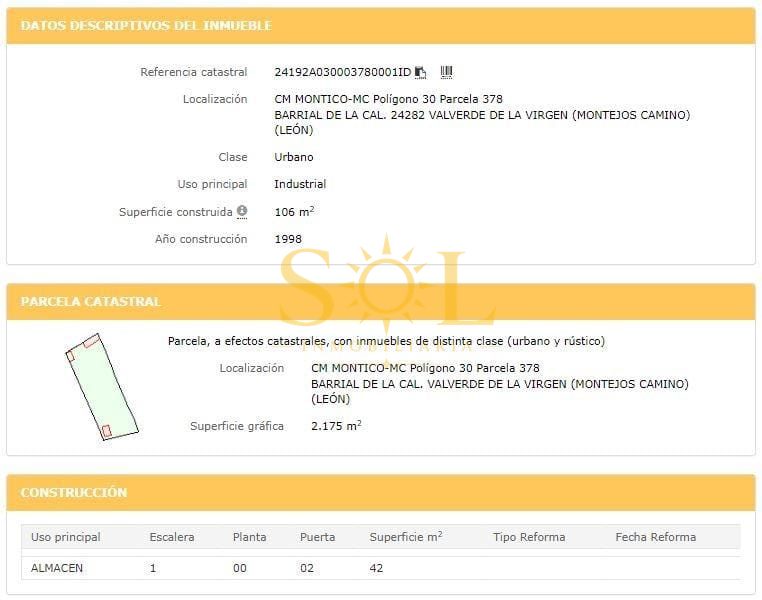Select the 'Año construcción' label
This screenshot has width=762, height=600.
pos(201,239)
